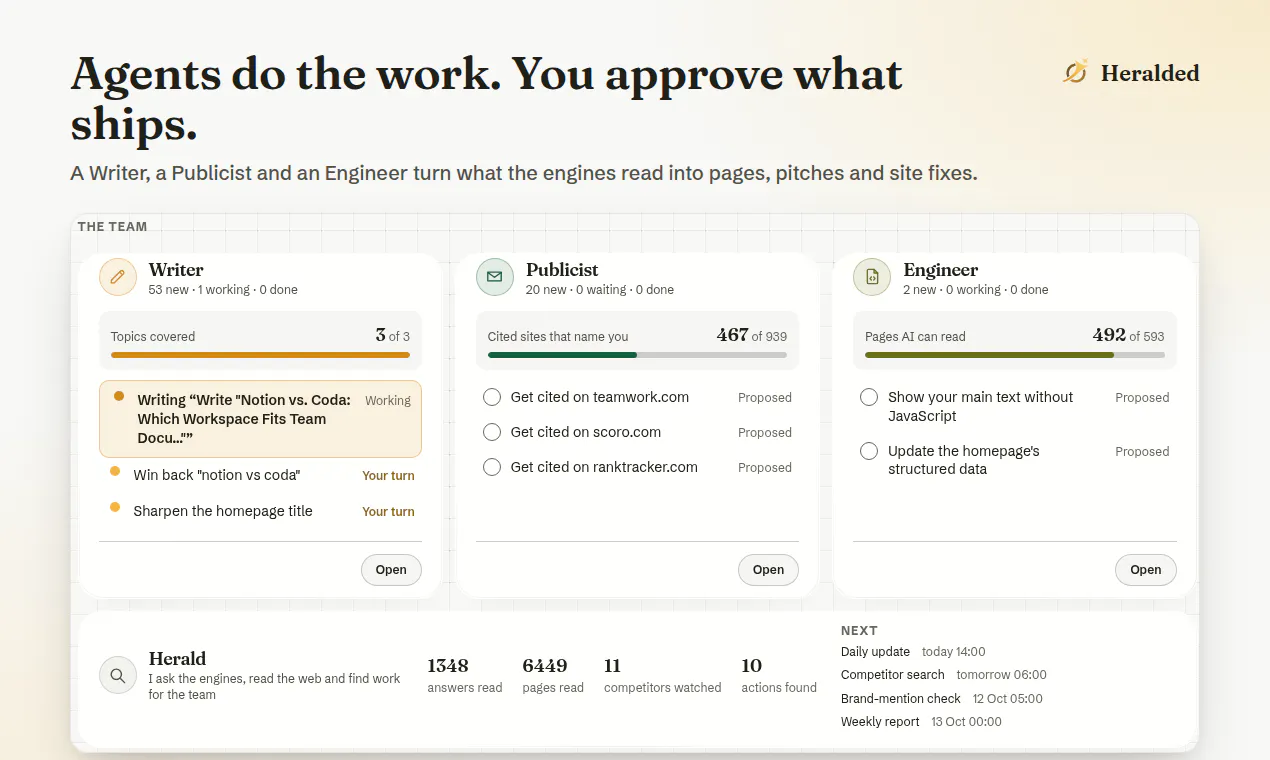The image size is (1270, 760).
Task: Click 'Proposed' status next to scoro.com
Action: point(765,433)
